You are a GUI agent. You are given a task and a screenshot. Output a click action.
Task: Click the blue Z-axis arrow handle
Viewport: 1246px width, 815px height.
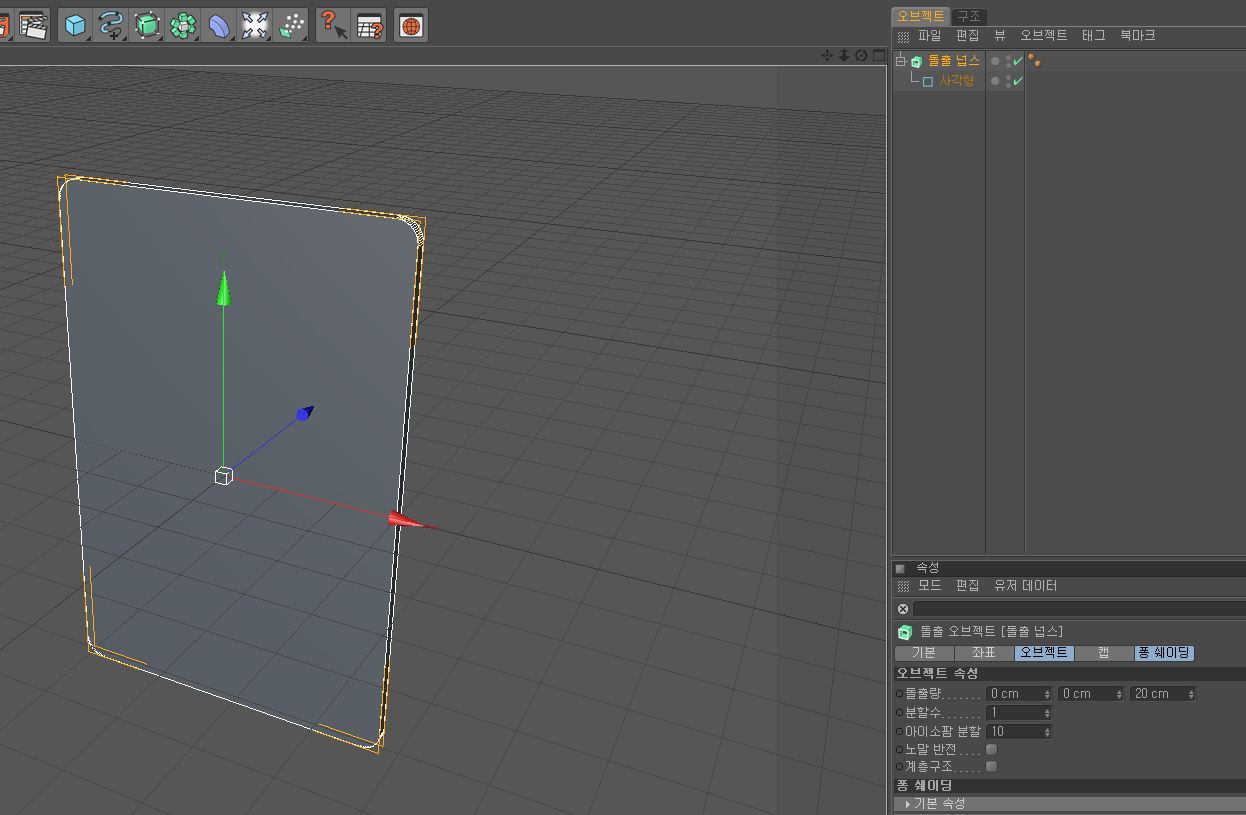coord(304,413)
